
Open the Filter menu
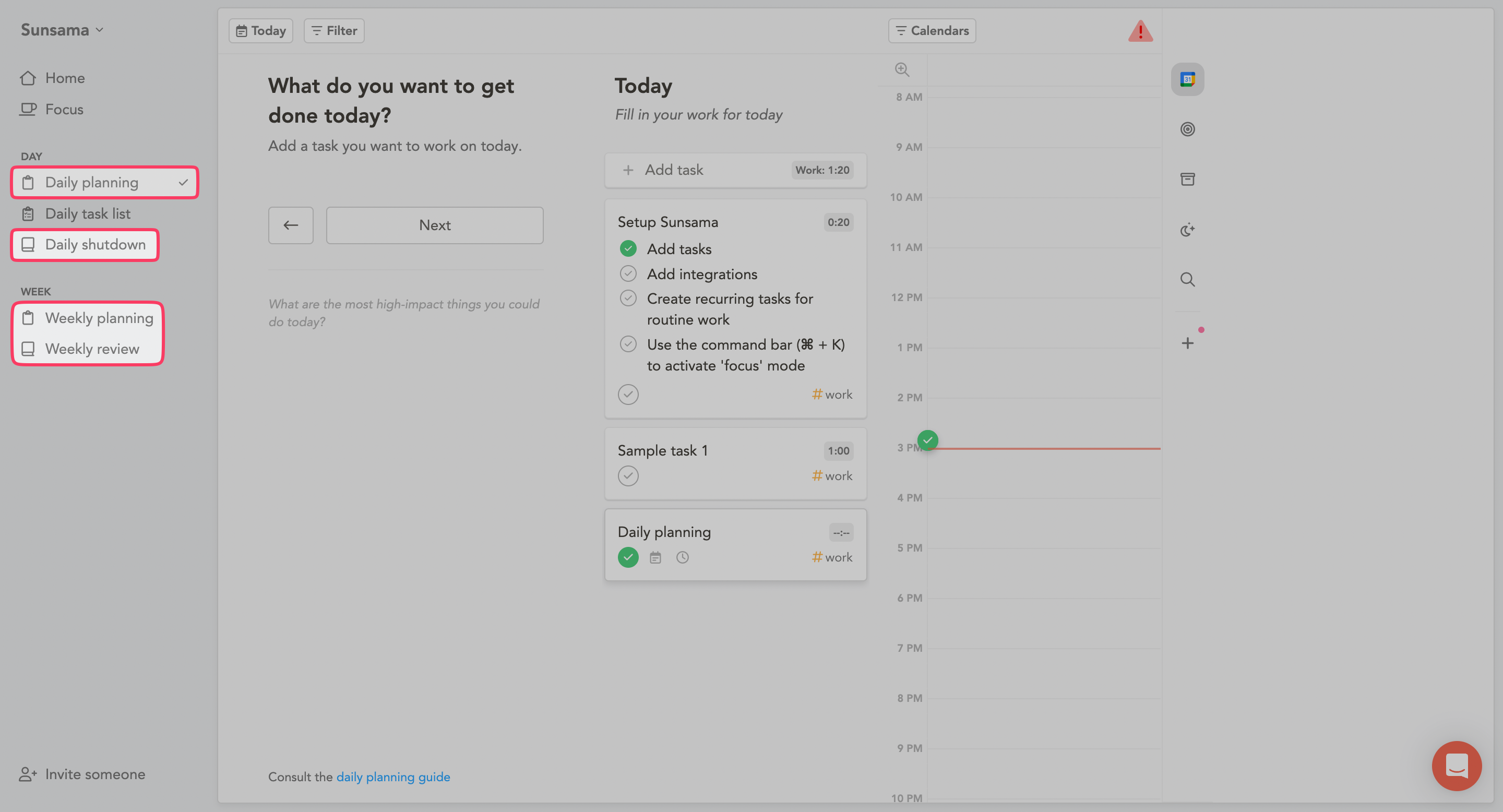coord(334,31)
